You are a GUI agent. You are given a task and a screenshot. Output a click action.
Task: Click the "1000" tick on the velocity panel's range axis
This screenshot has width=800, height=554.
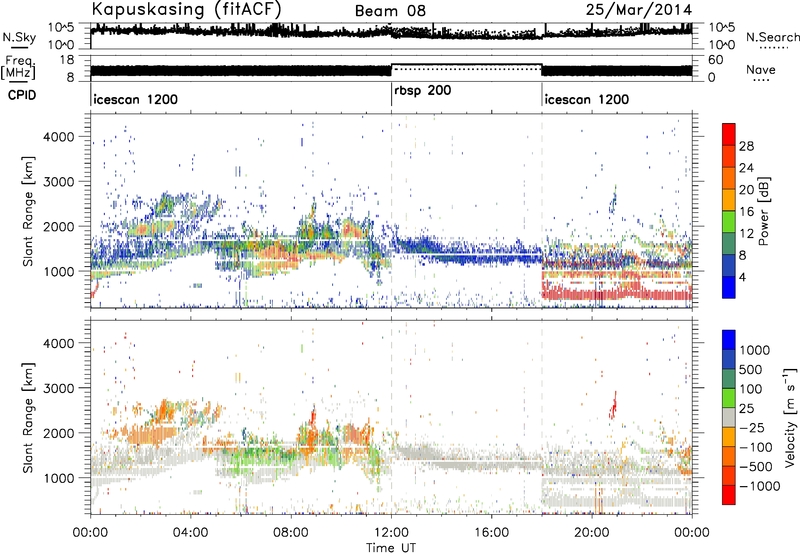(59, 478)
